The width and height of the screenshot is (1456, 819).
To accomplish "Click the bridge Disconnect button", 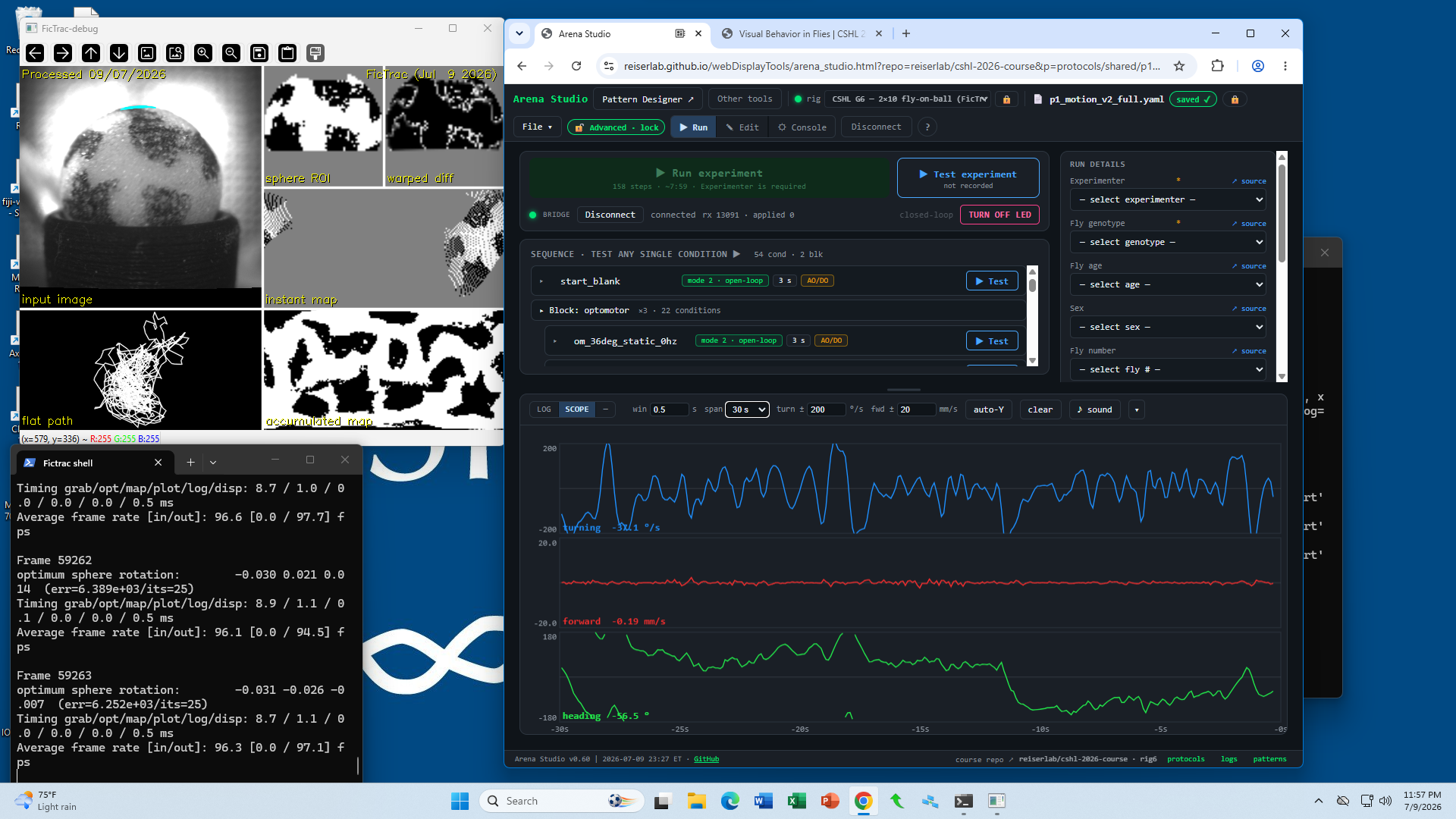I will pyautogui.click(x=610, y=215).
